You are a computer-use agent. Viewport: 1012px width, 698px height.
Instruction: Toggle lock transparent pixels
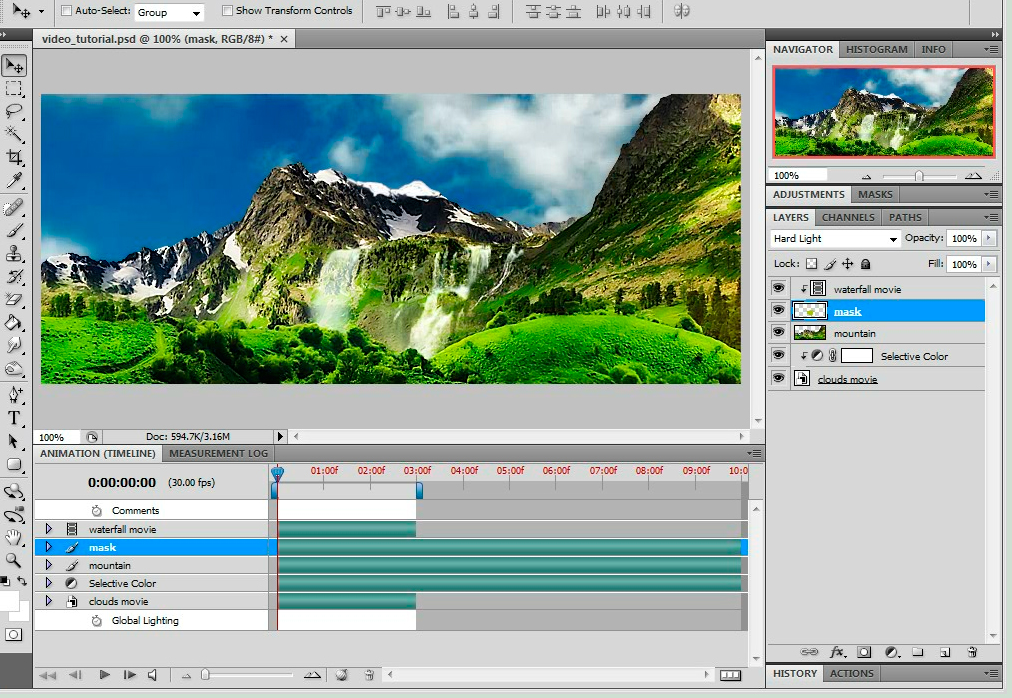pyautogui.click(x=811, y=263)
